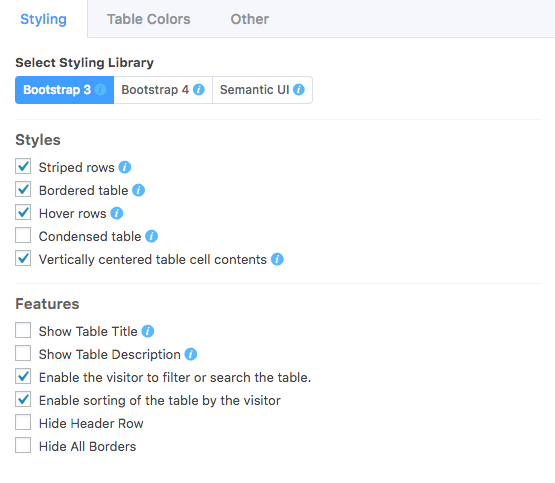Click info icon beside Condensed table

click(x=151, y=236)
